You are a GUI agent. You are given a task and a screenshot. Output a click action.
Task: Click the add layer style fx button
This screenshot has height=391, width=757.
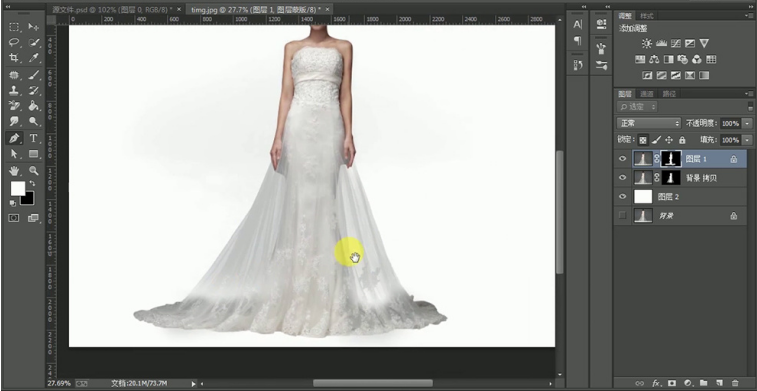click(x=656, y=383)
